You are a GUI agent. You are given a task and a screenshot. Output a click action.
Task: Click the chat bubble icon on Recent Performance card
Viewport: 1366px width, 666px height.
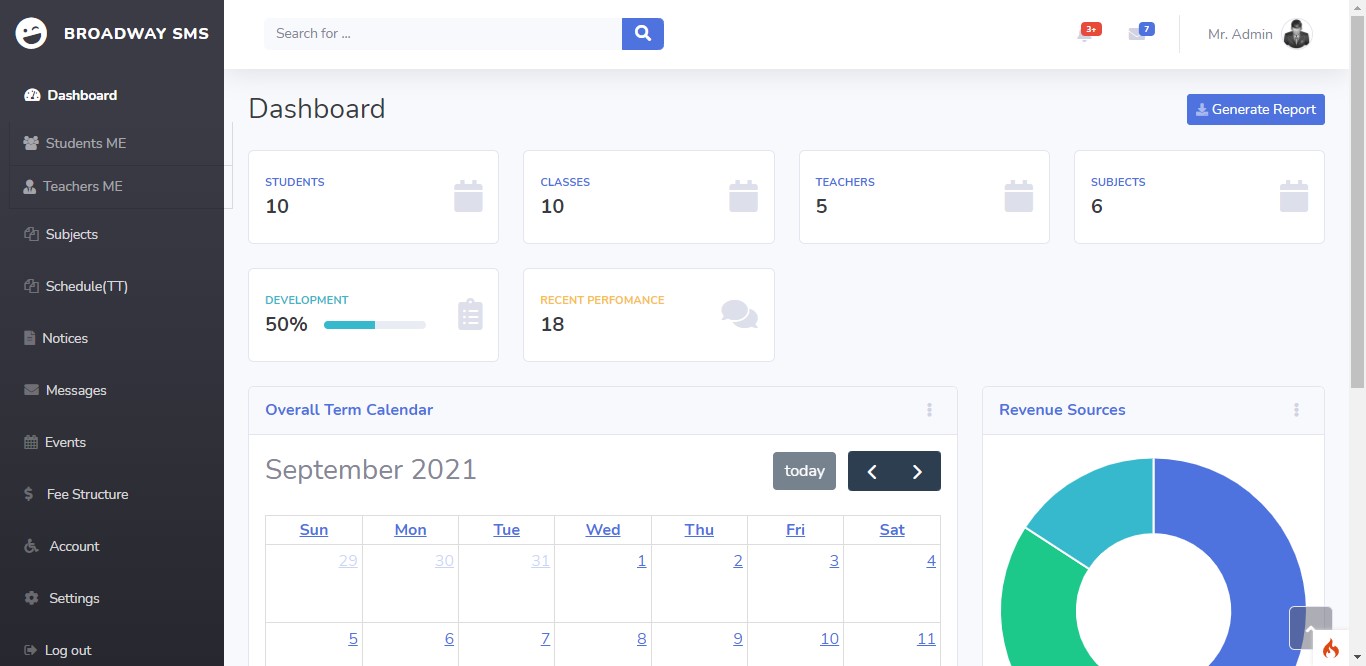point(739,315)
